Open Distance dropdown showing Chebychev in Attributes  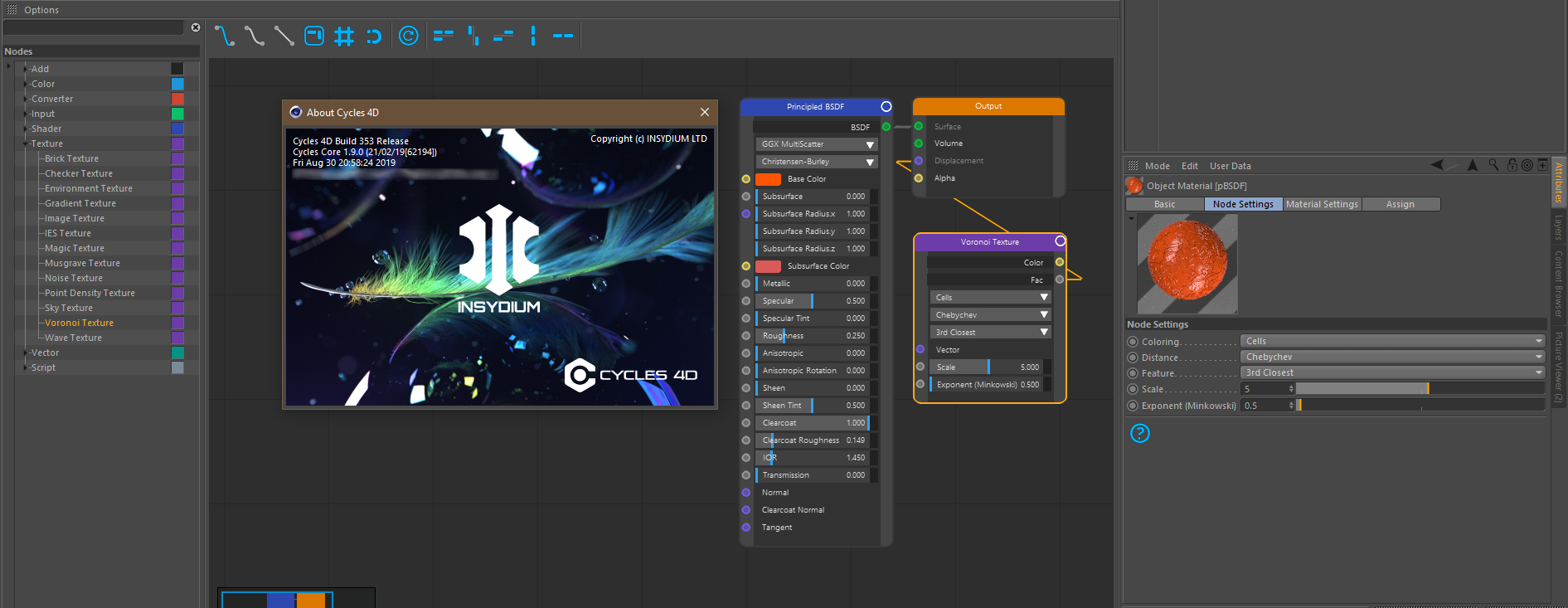pyautogui.click(x=1392, y=357)
